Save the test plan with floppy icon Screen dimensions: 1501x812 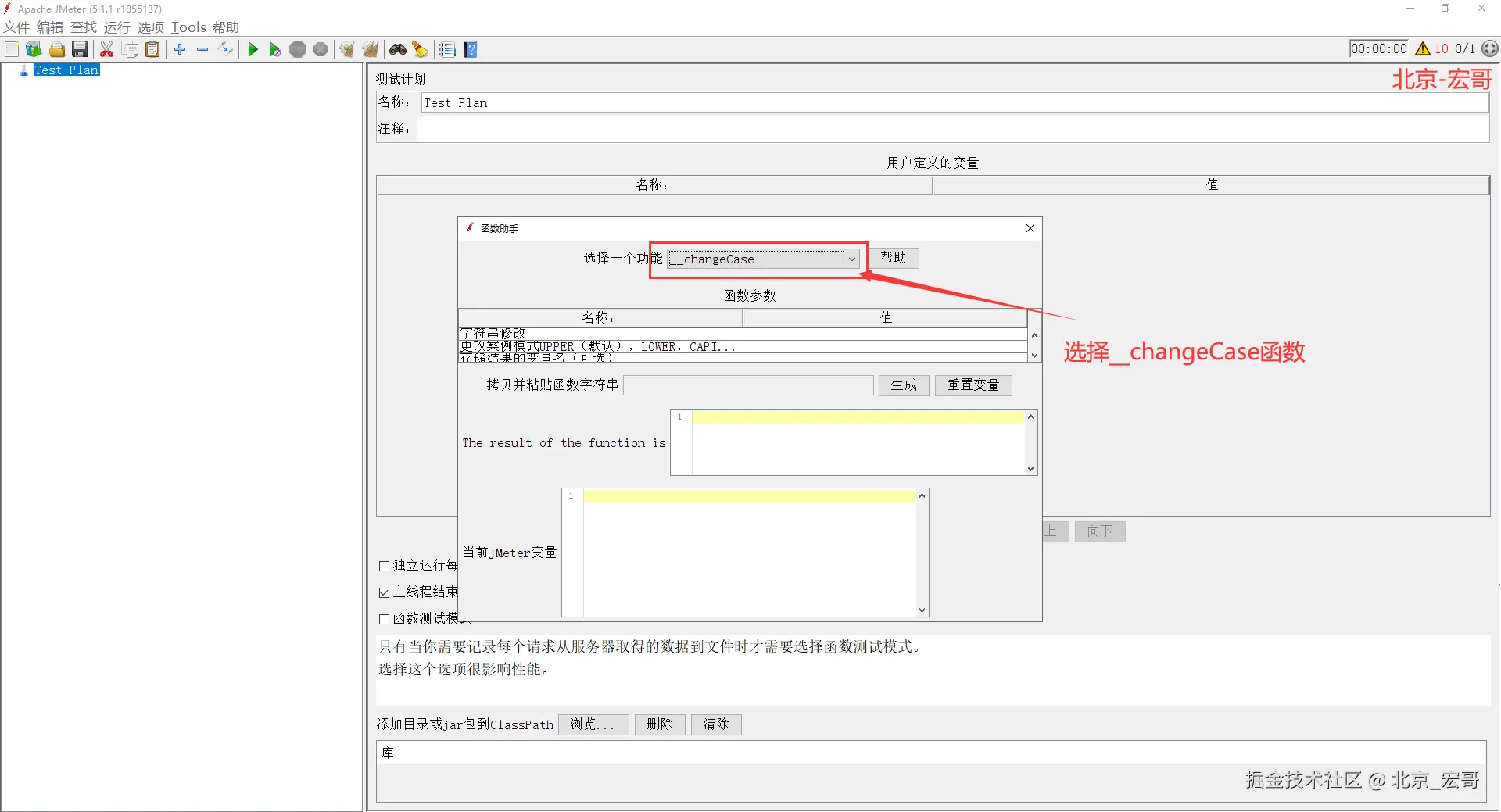pos(80,49)
